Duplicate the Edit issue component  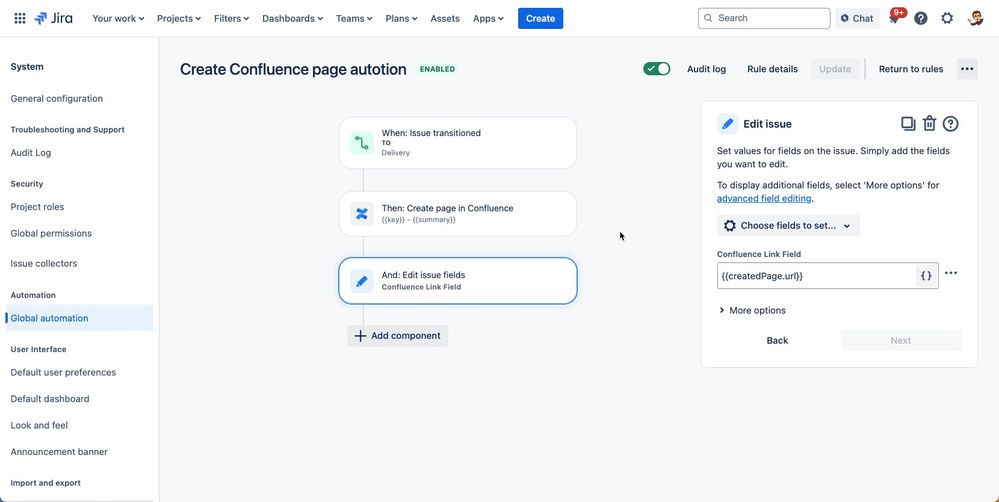click(x=908, y=124)
